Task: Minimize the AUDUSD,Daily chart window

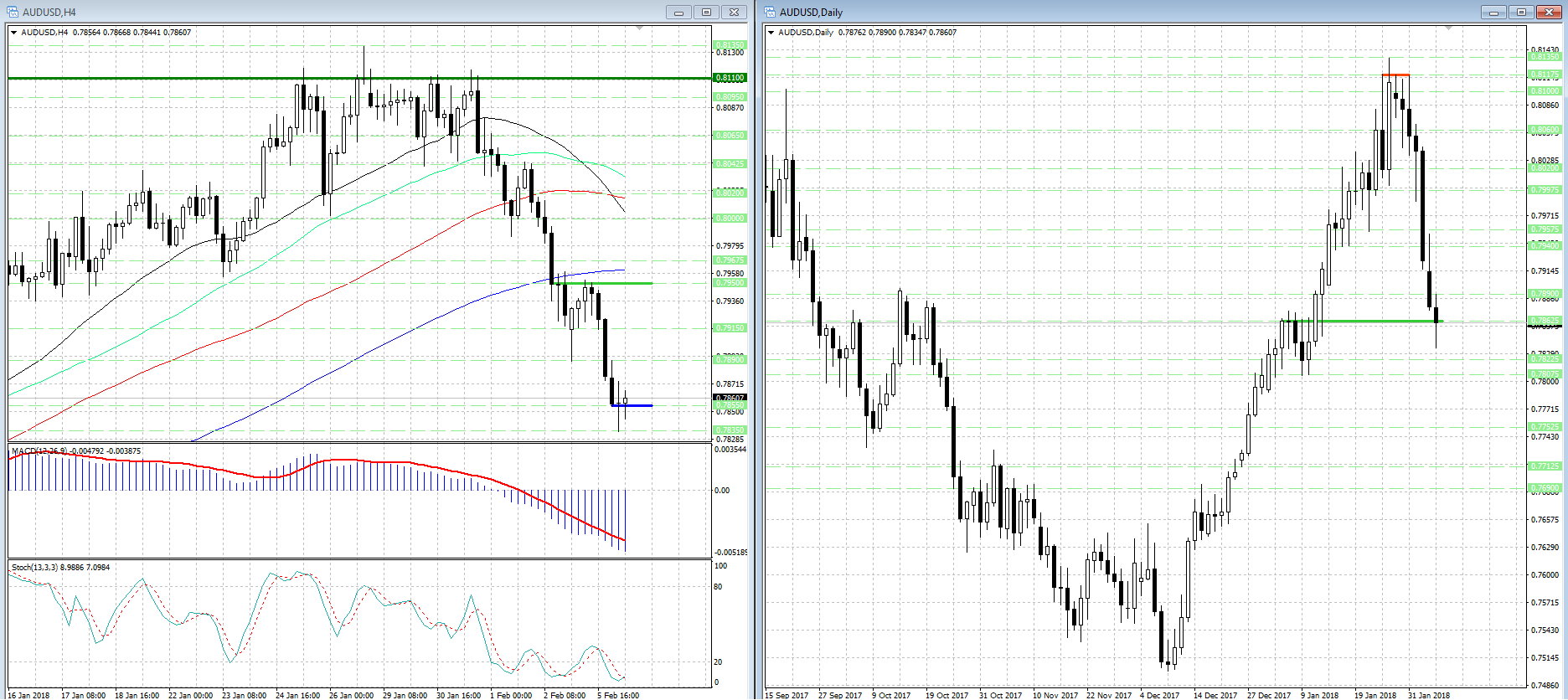Action: click(1493, 12)
